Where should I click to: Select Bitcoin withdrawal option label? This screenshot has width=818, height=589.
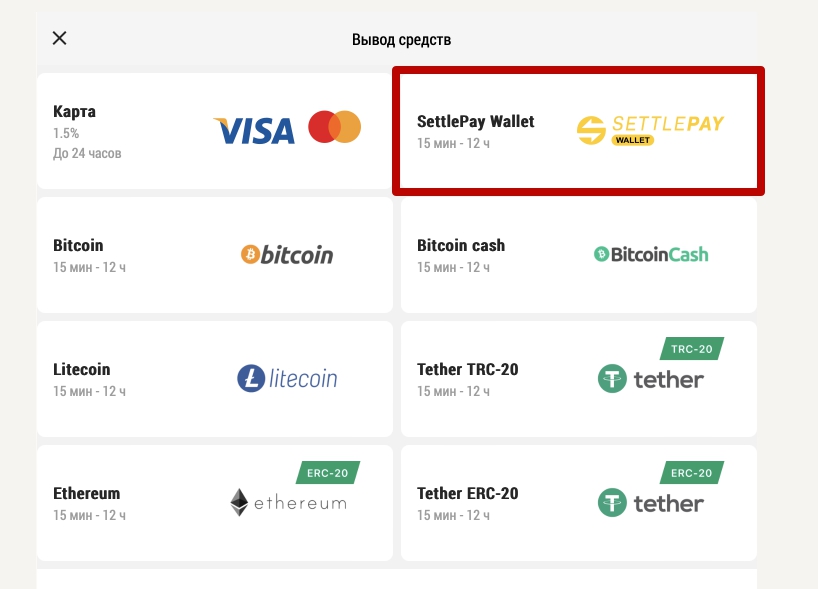(x=78, y=245)
